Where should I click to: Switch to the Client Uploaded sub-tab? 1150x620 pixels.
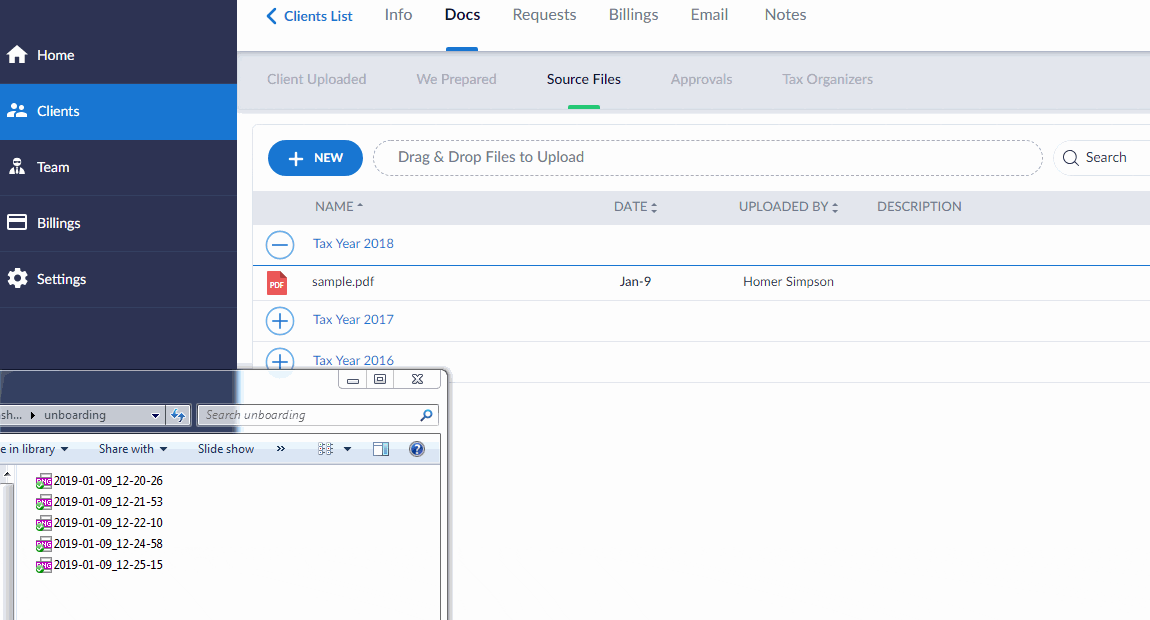(x=316, y=79)
